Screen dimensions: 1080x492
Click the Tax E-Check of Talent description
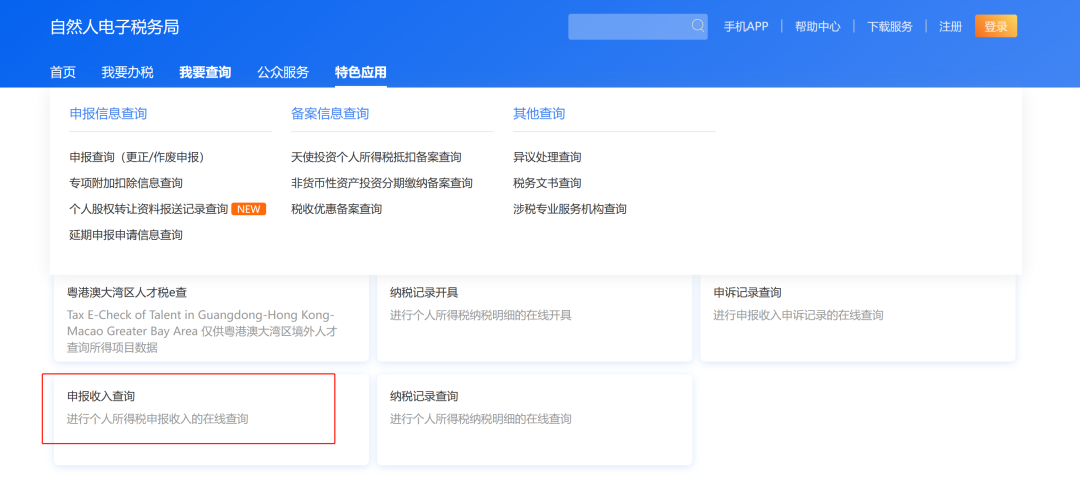(202, 331)
